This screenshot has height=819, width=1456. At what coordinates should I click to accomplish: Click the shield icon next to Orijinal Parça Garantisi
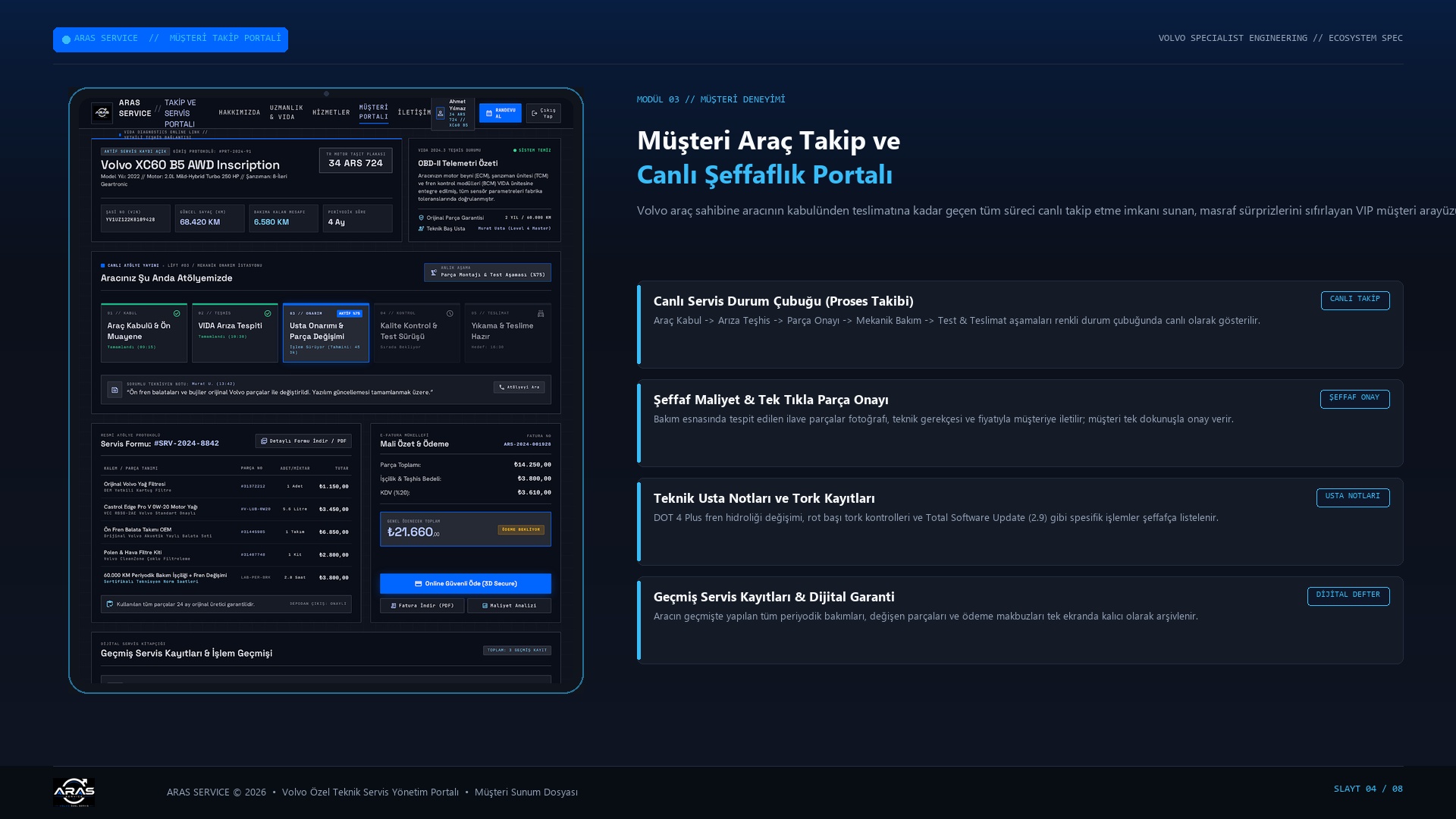pos(422,218)
